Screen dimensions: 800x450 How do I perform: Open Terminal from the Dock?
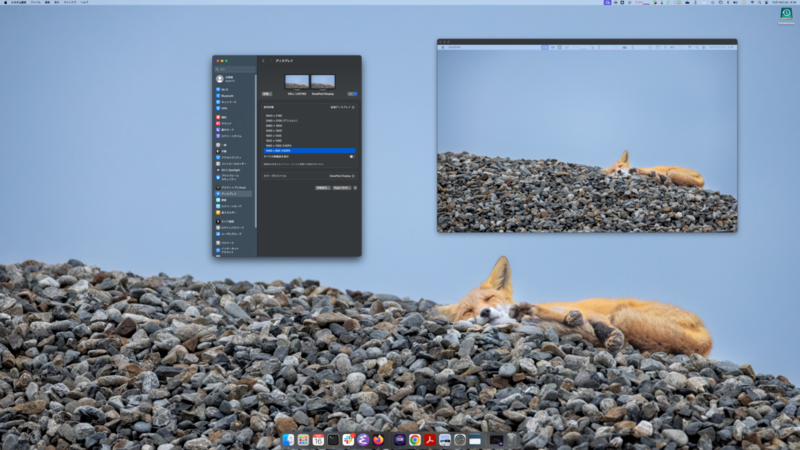click(x=333, y=440)
